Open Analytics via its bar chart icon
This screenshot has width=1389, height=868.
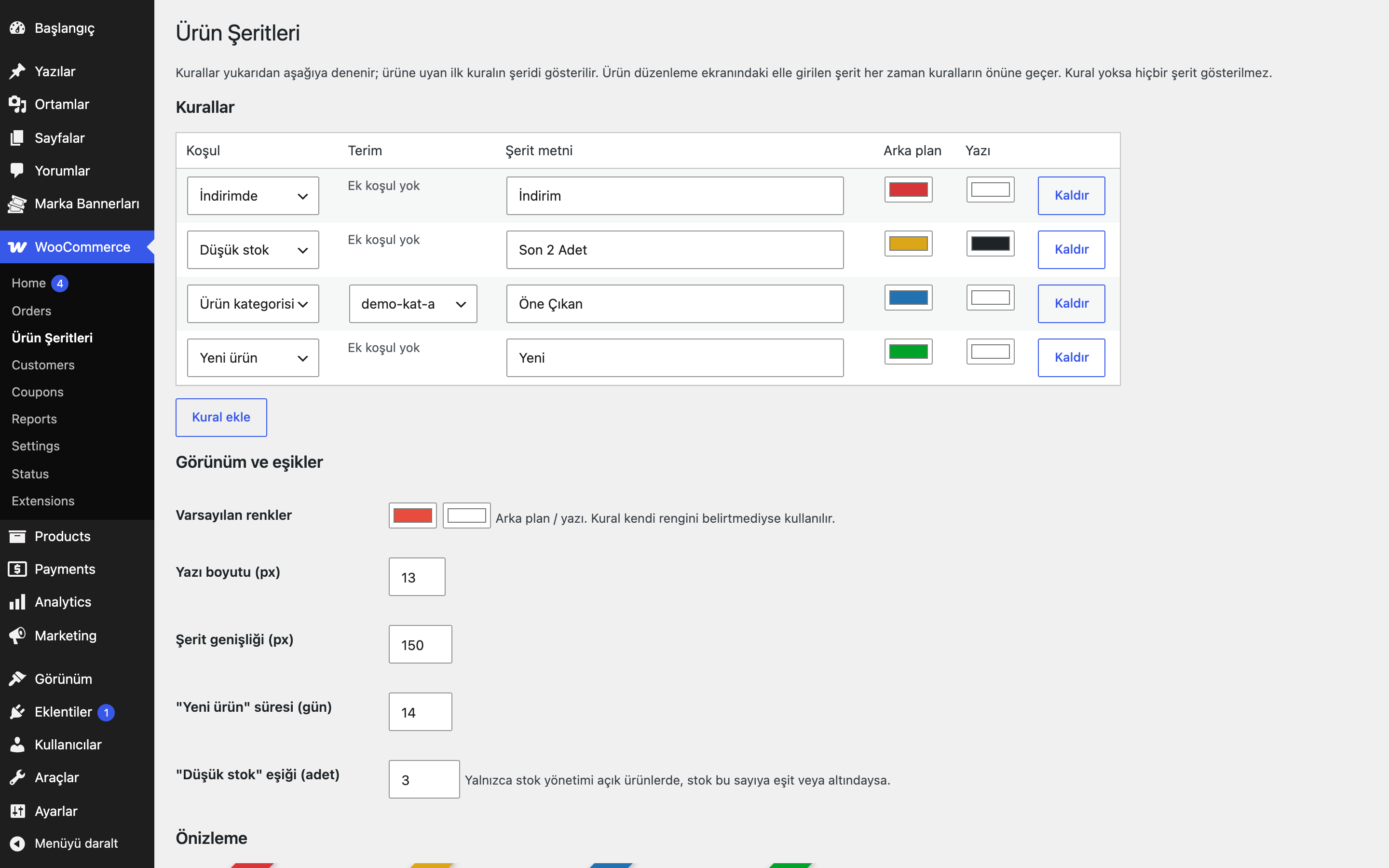coord(17,602)
